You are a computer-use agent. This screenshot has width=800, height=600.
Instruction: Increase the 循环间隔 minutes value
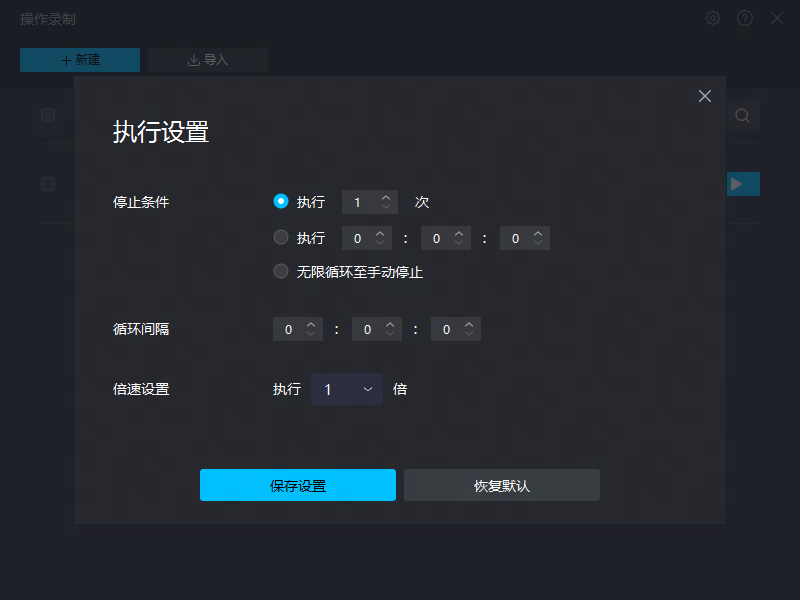click(x=390, y=324)
